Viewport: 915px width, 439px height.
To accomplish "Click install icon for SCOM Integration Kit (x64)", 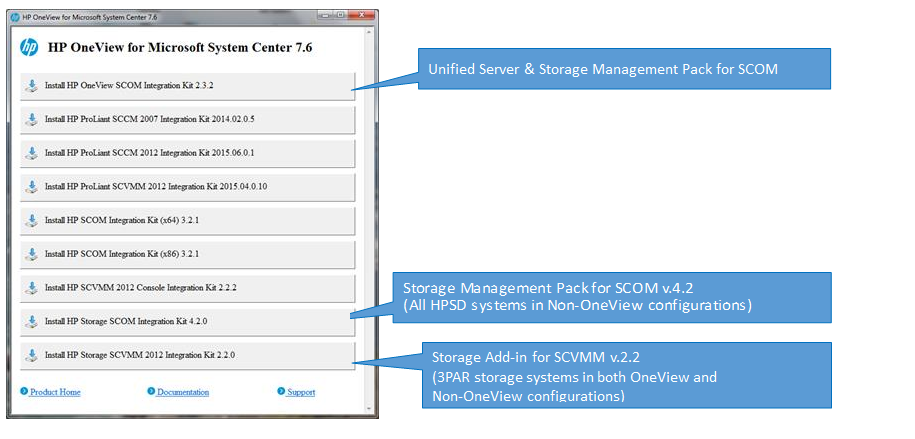I will point(32,220).
